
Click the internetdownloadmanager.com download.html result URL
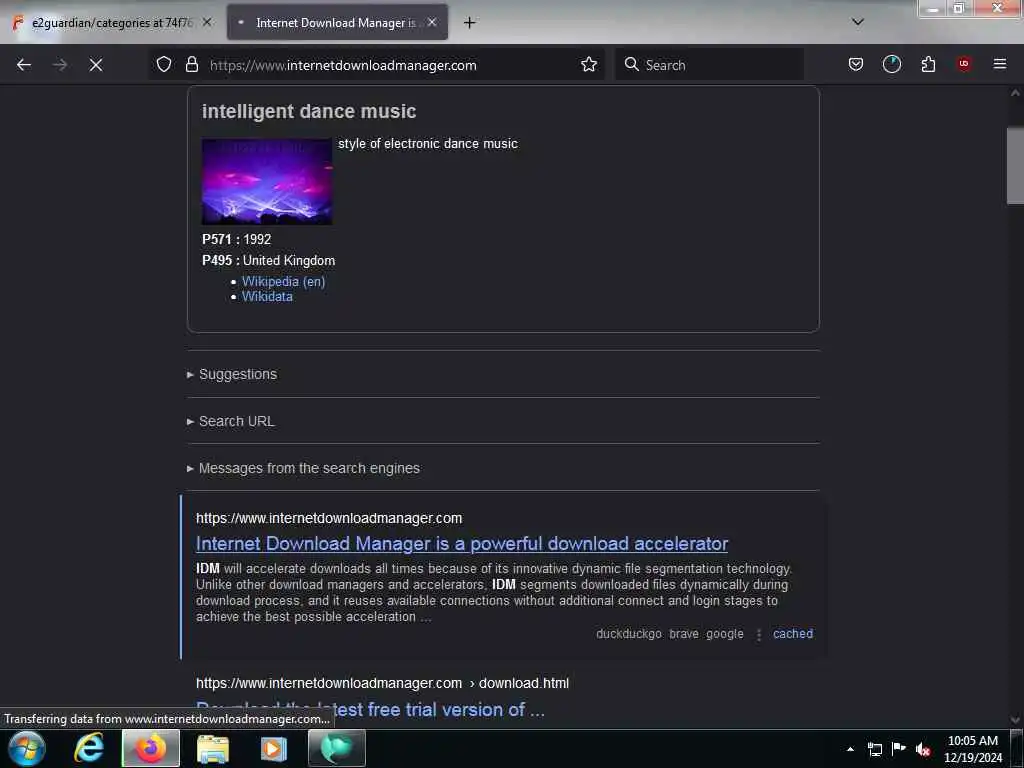pyautogui.click(x=382, y=683)
